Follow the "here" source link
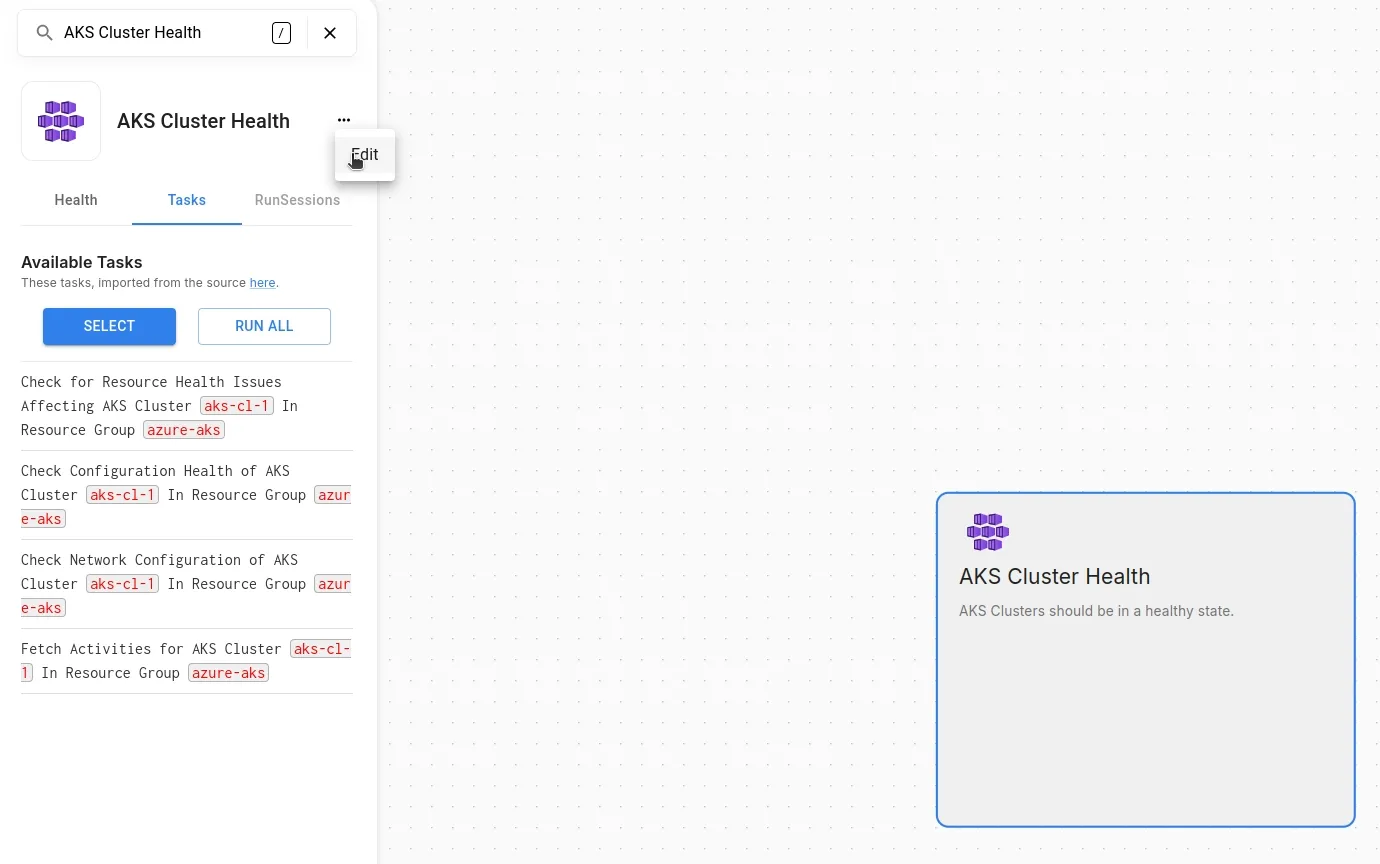This screenshot has width=1380, height=864. [x=262, y=283]
